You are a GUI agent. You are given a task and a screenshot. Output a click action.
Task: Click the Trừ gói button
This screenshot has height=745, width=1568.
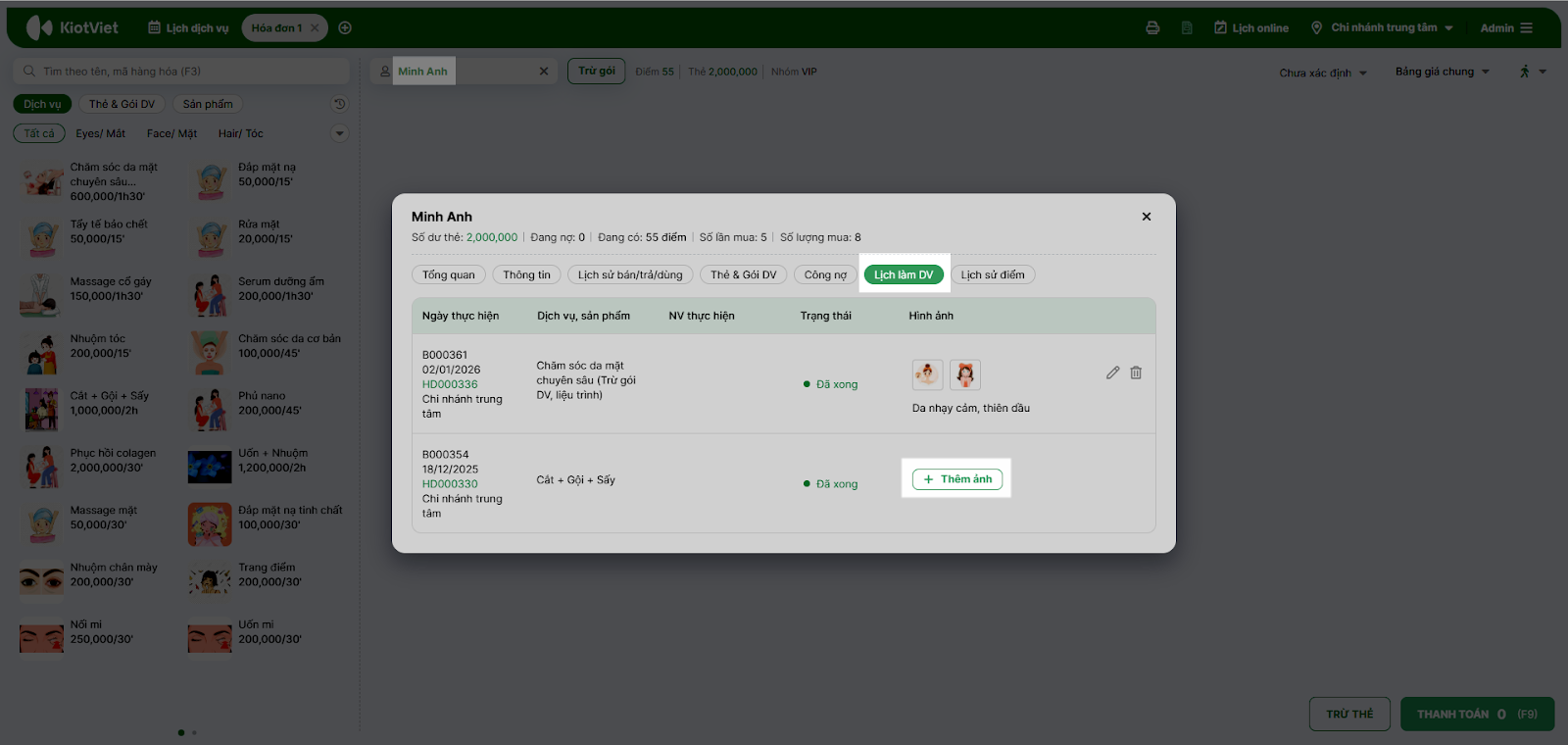click(x=596, y=71)
